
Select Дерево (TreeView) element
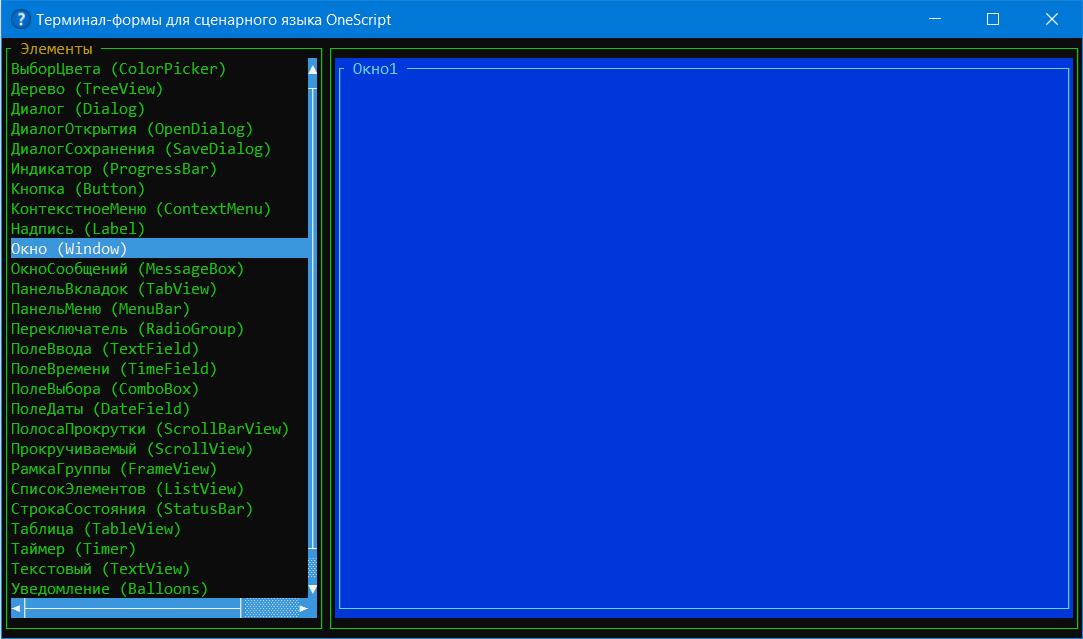coord(86,89)
